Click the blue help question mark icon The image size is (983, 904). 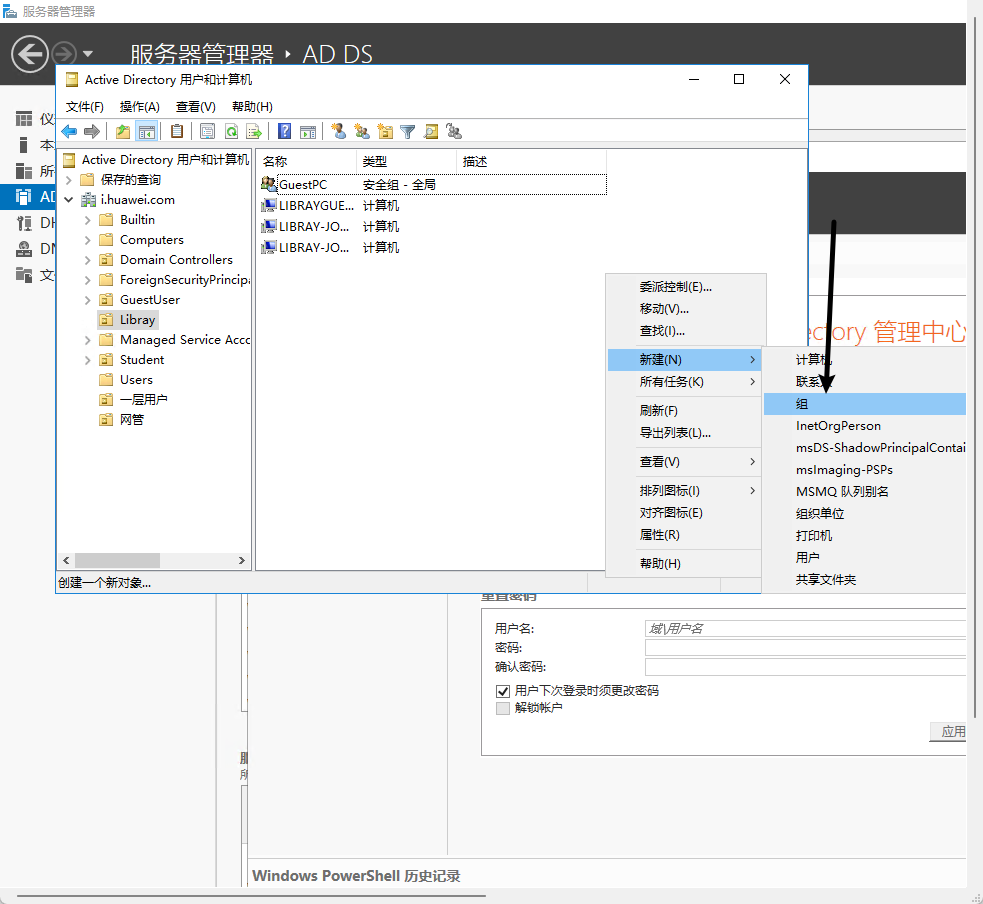click(285, 131)
